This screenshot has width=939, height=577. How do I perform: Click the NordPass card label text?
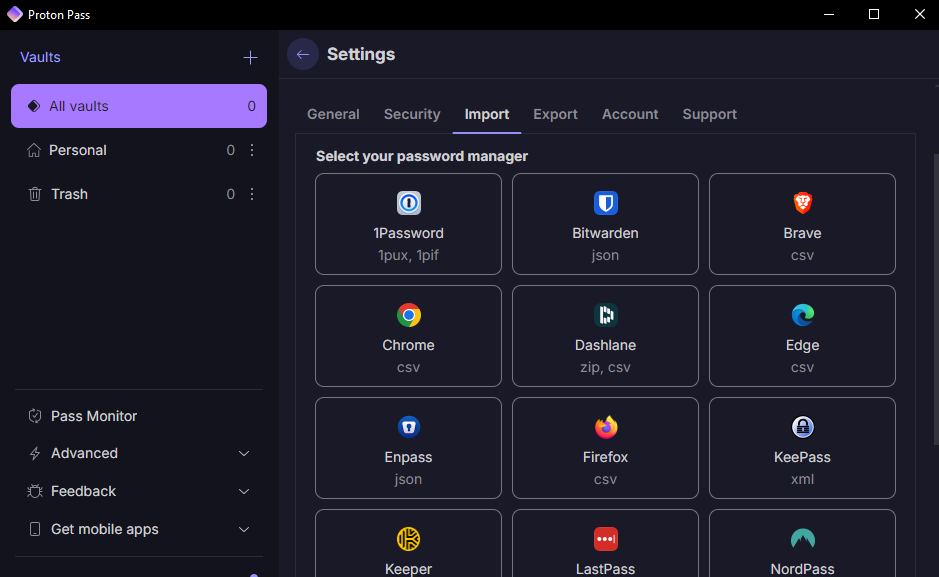(802, 569)
